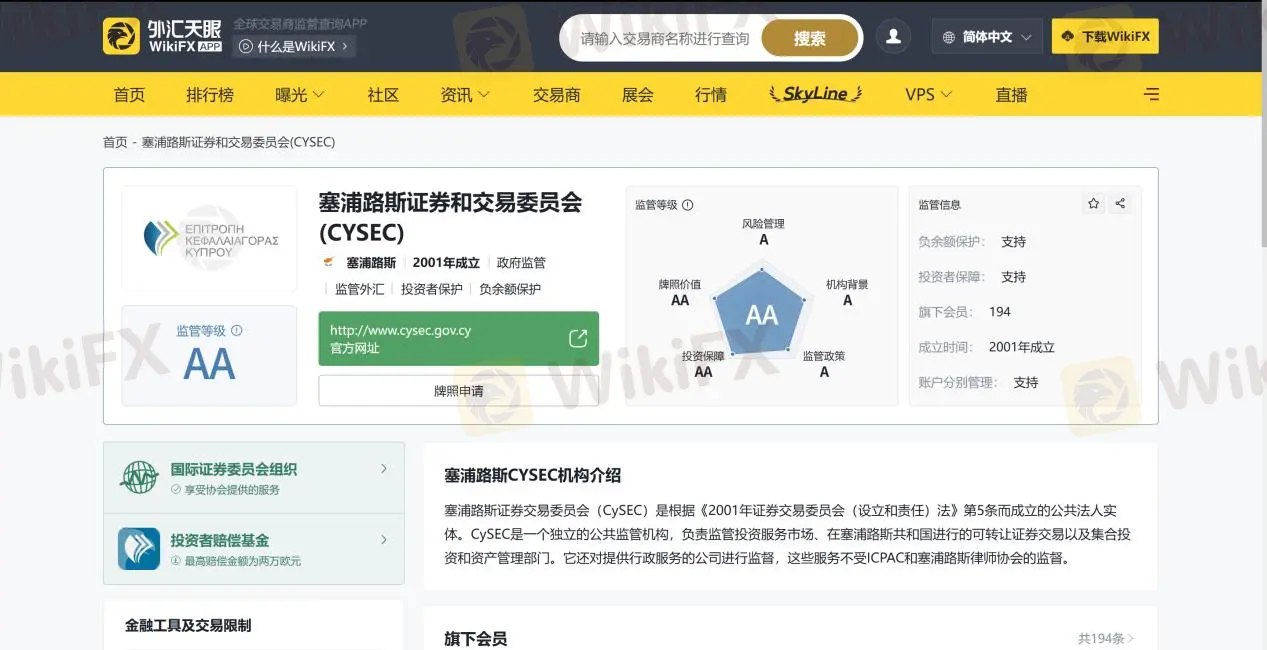1267x650 pixels.
Task: Click the 投资者保护 tag
Action: pyautogui.click(x=432, y=289)
